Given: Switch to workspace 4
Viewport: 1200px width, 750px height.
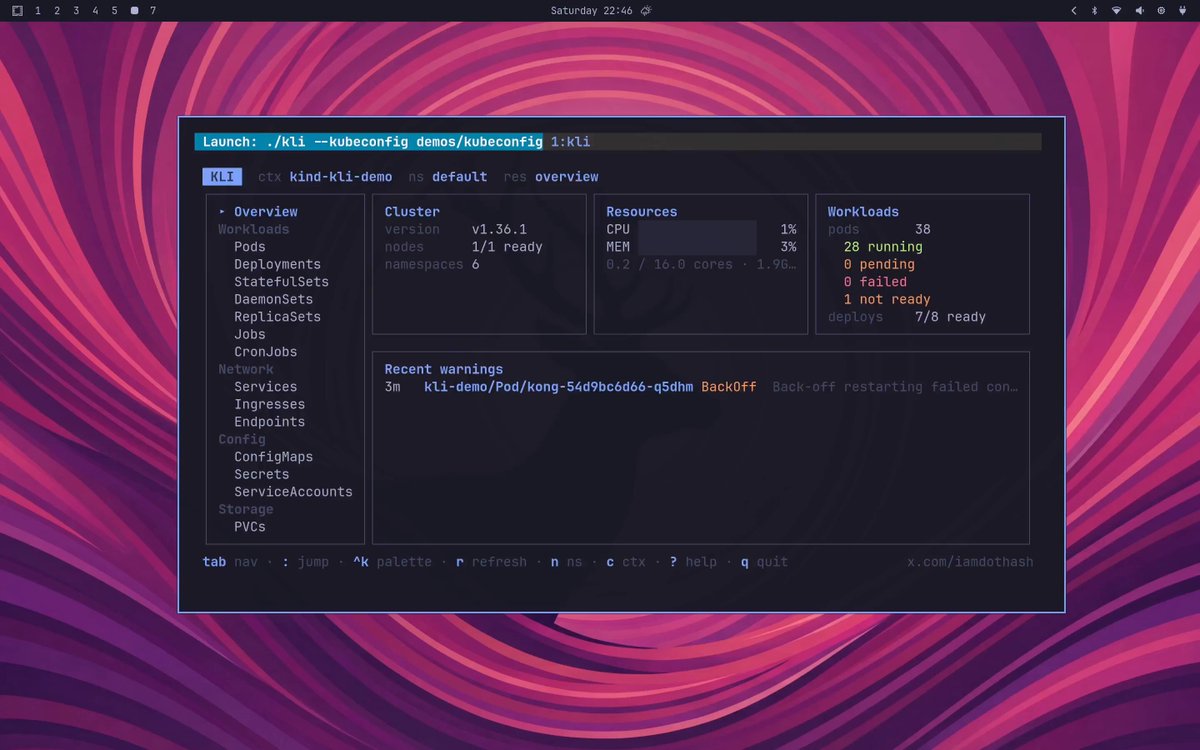Looking at the screenshot, I should (95, 10).
